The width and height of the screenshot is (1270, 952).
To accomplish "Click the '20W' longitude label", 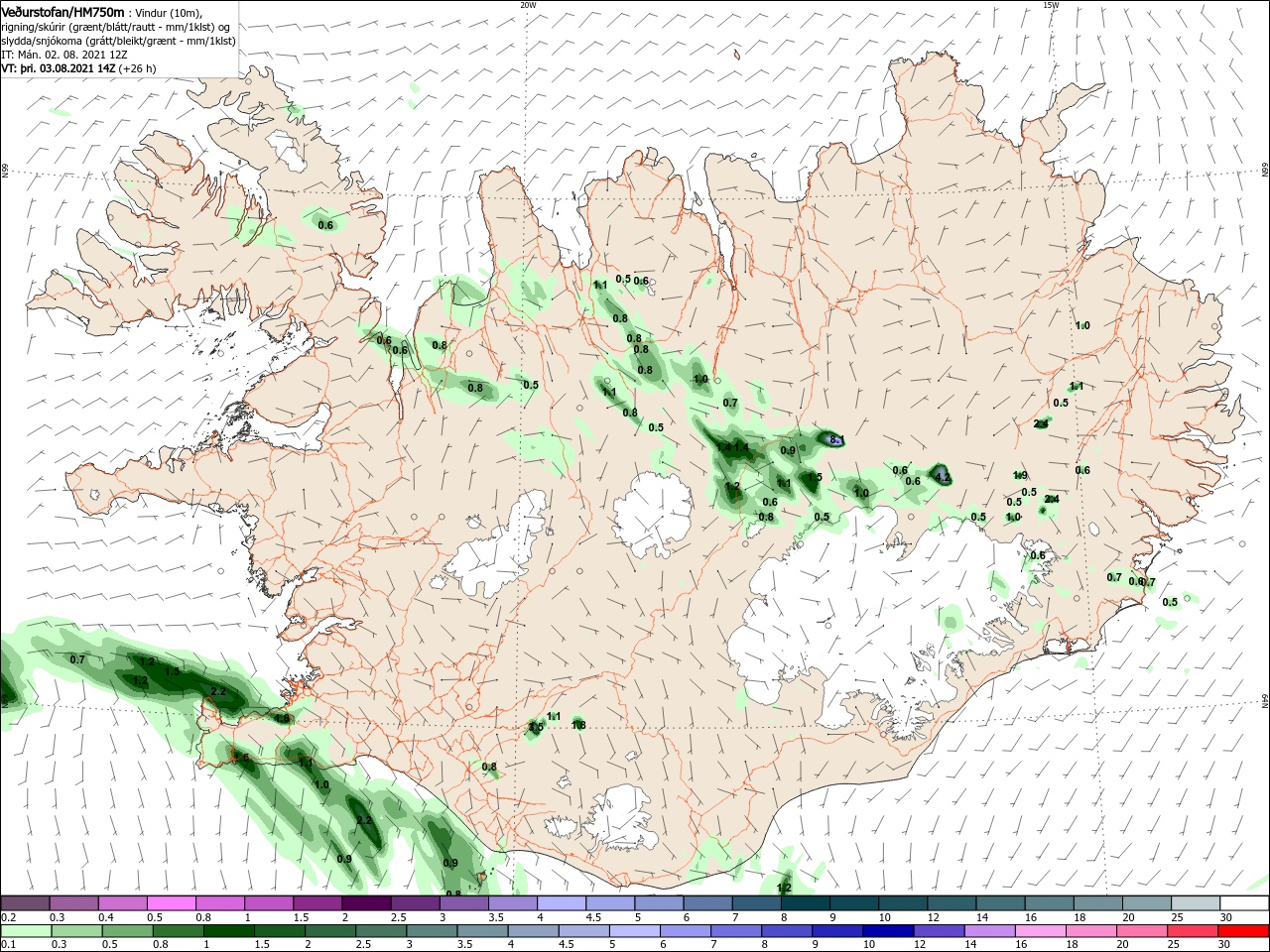I will click(x=528, y=5).
